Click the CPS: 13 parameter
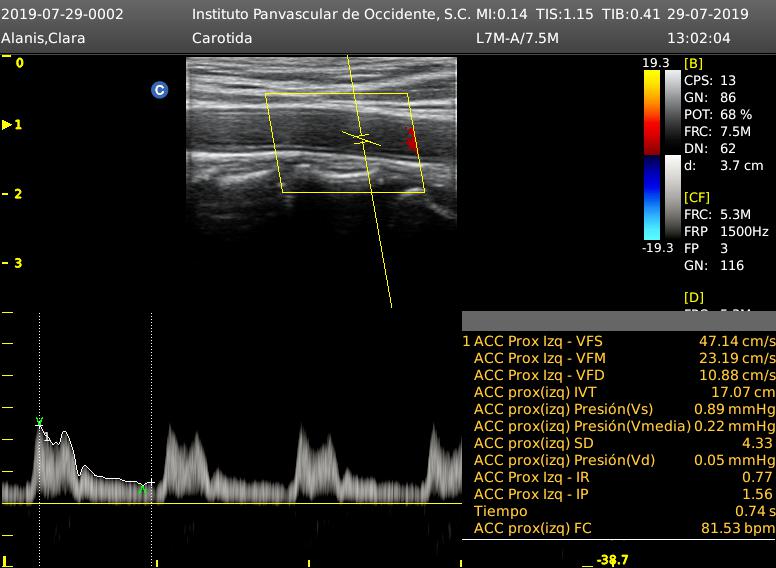Screen dimensions: 776x568 tap(710, 80)
